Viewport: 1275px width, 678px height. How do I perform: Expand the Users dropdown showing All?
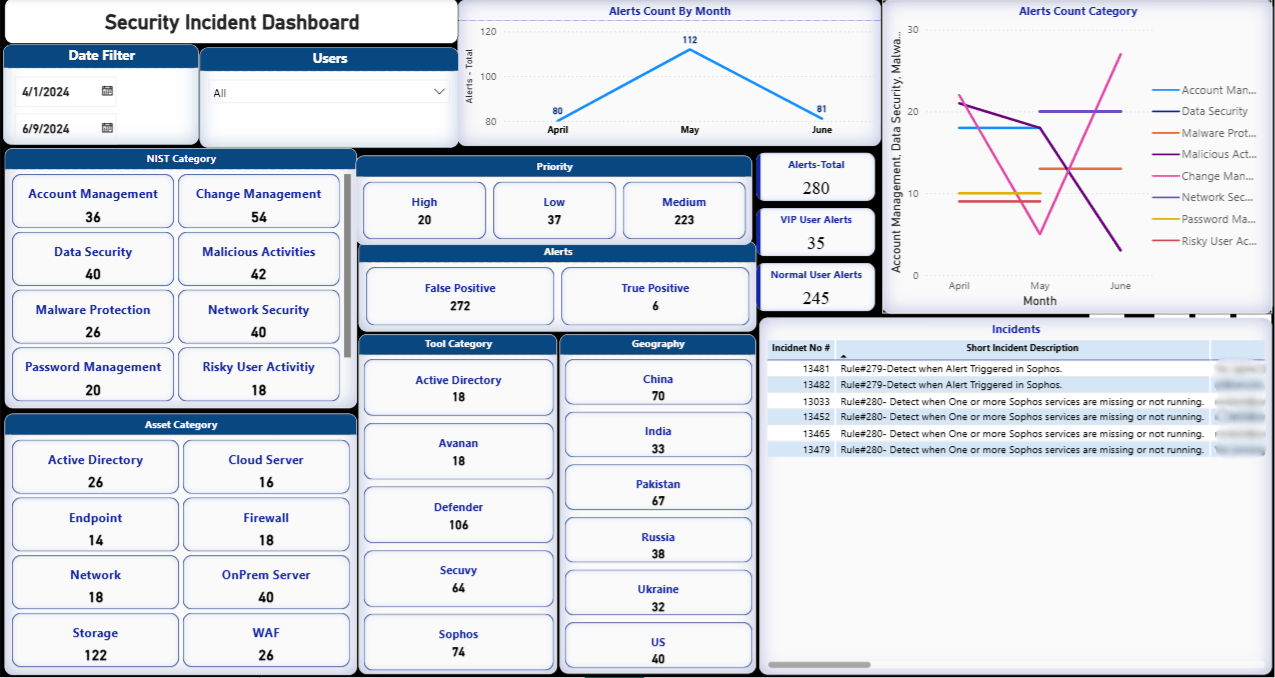(438, 92)
